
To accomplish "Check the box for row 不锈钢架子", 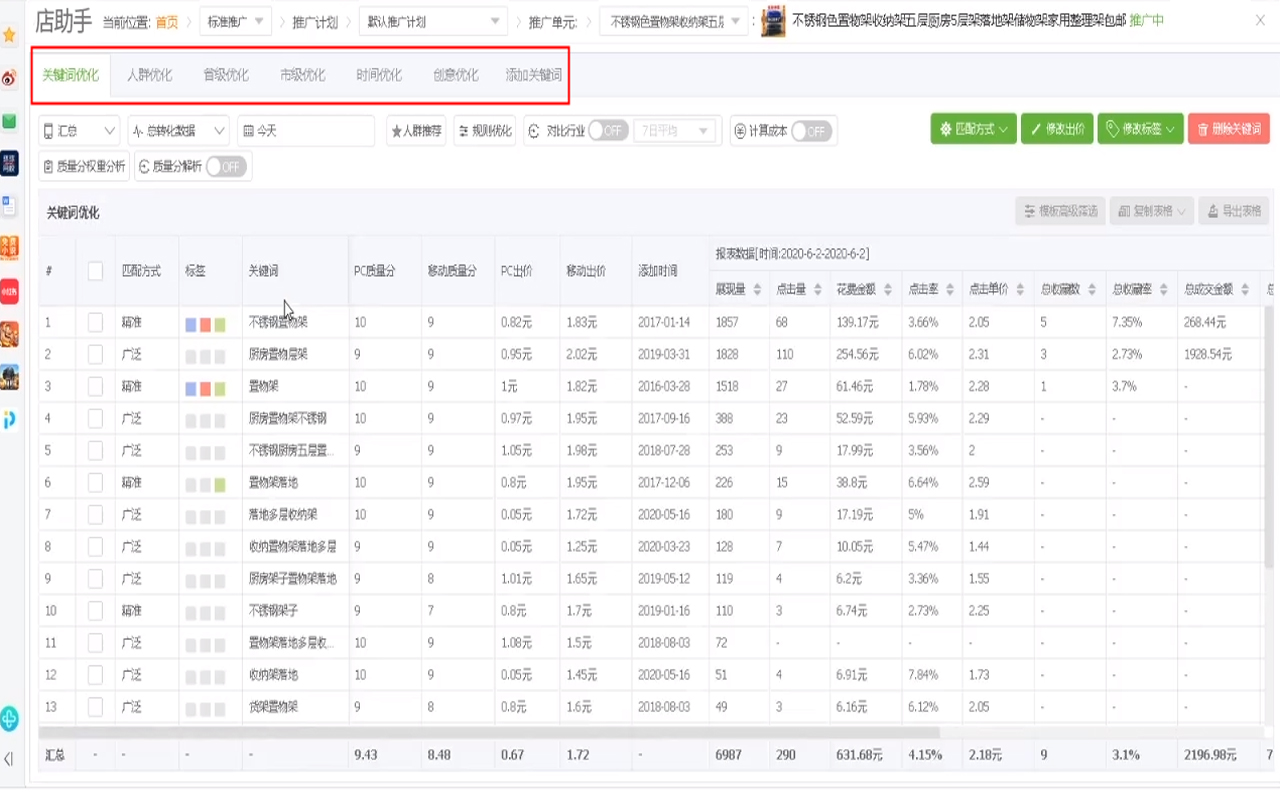I will [95, 611].
